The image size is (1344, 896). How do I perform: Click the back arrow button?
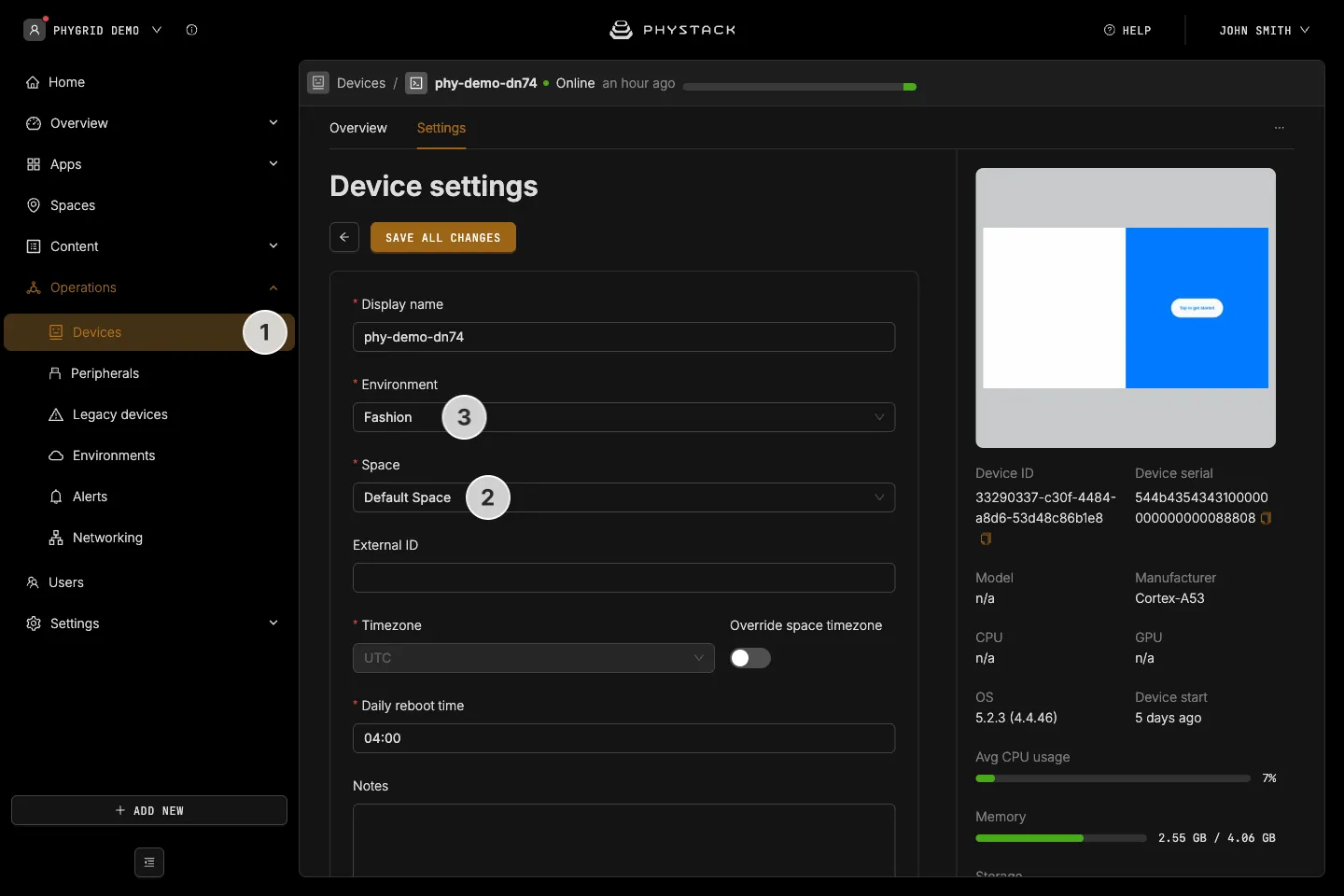point(344,237)
